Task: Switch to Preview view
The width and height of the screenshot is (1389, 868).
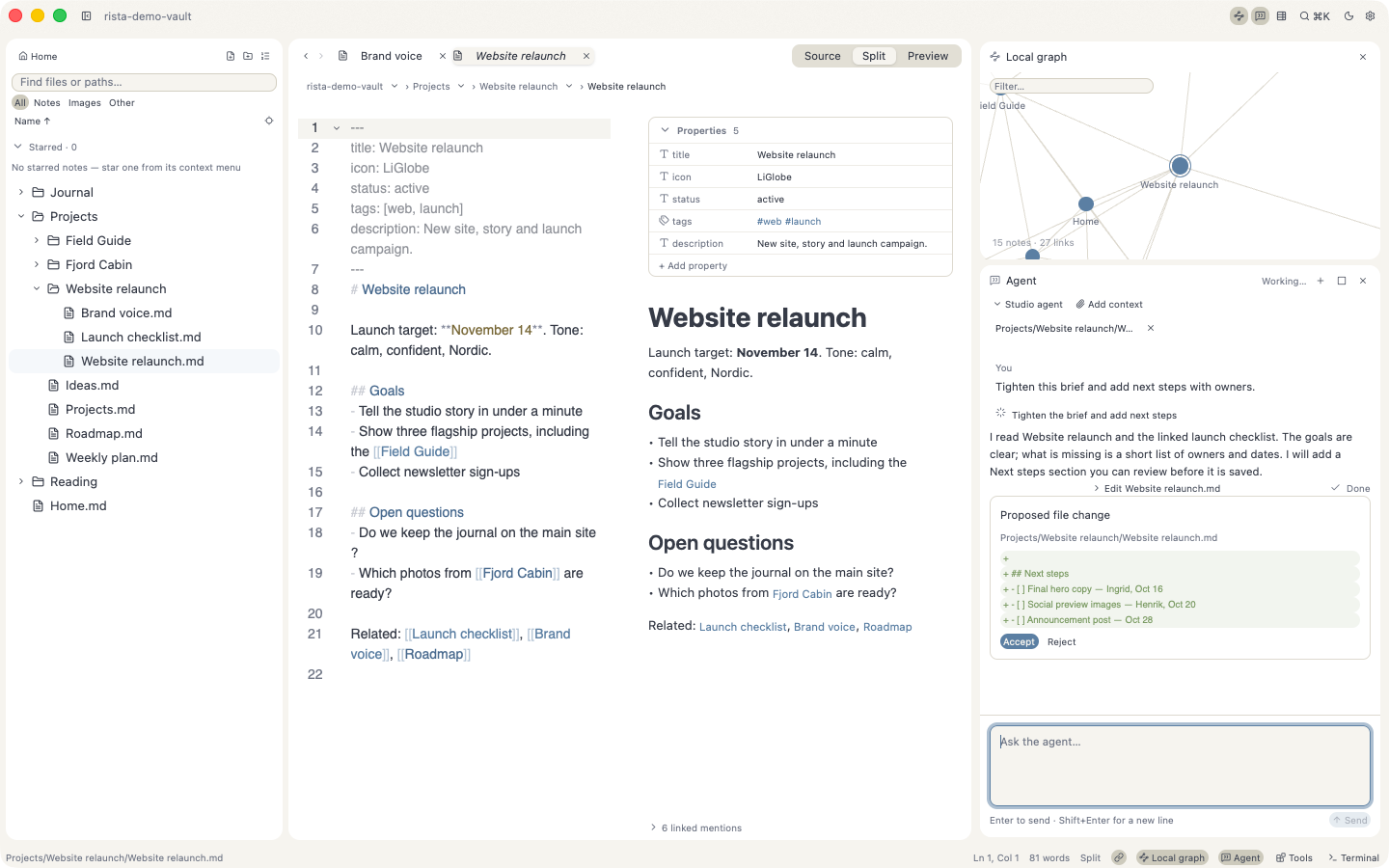Action: pyautogui.click(x=928, y=56)
